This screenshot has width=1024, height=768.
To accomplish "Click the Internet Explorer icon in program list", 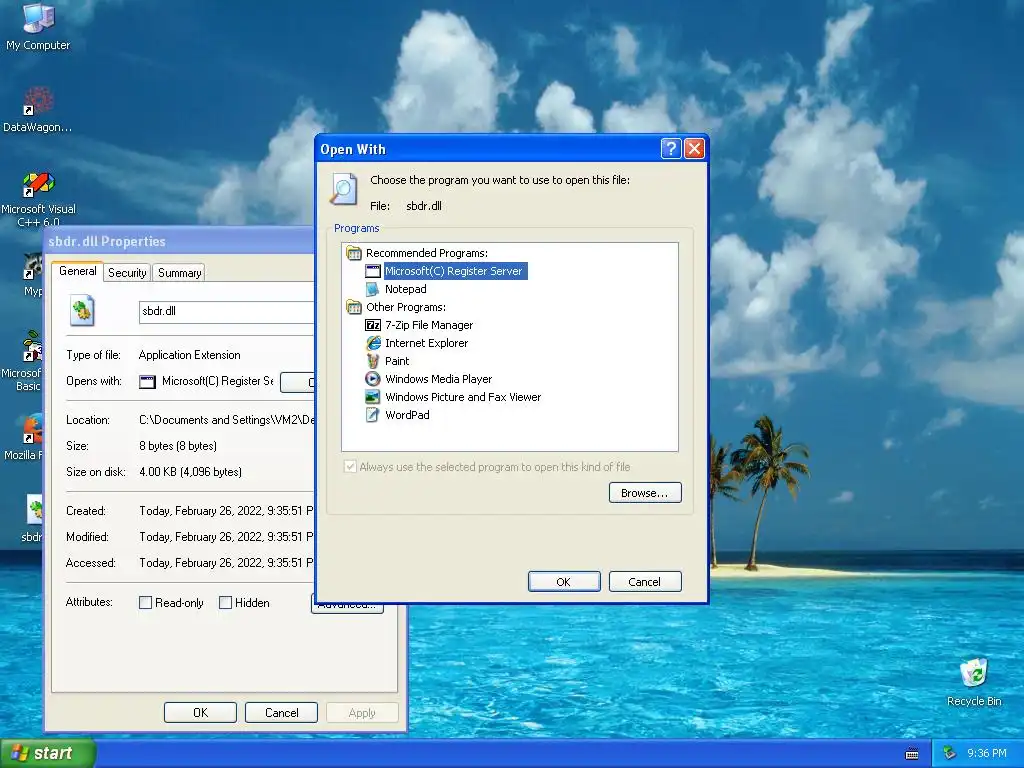I will click(373, 343).
